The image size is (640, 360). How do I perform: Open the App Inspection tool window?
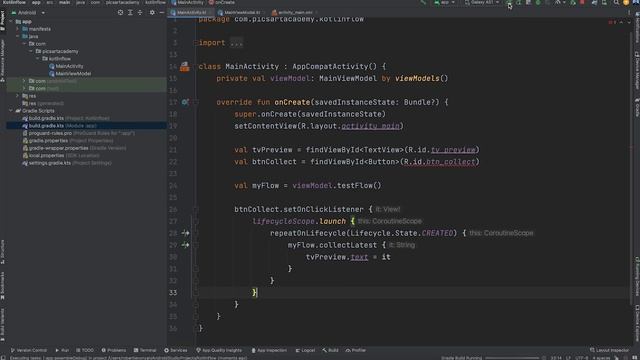[x=269, y=350]
